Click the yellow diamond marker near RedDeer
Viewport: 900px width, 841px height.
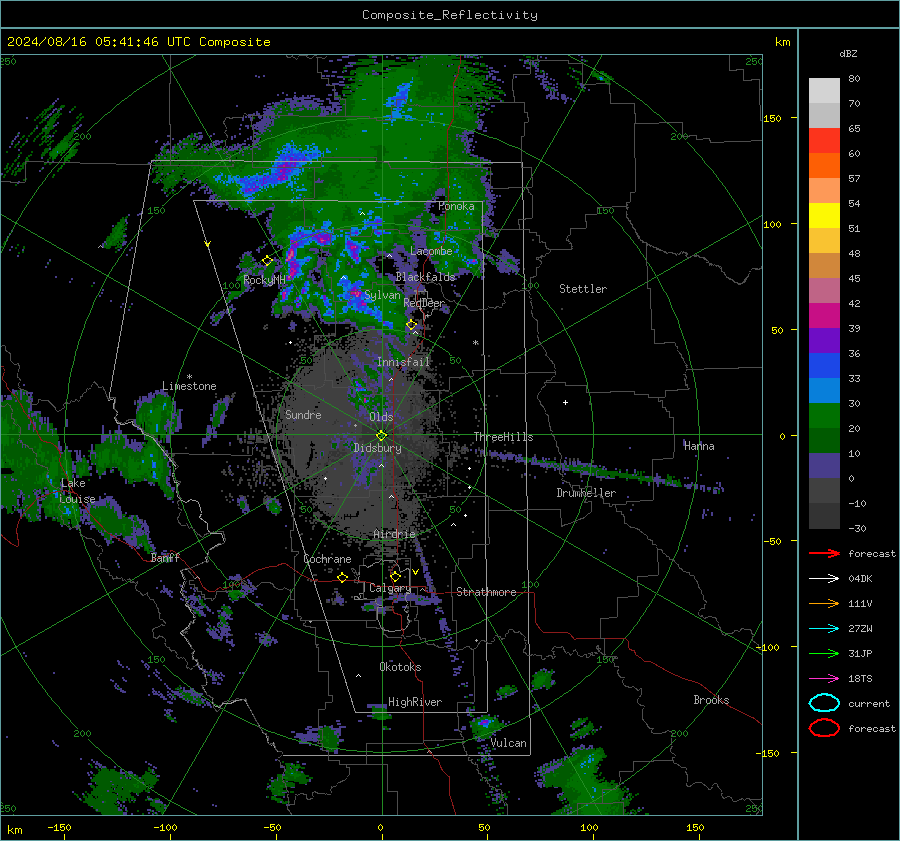[x=412, y=325]
